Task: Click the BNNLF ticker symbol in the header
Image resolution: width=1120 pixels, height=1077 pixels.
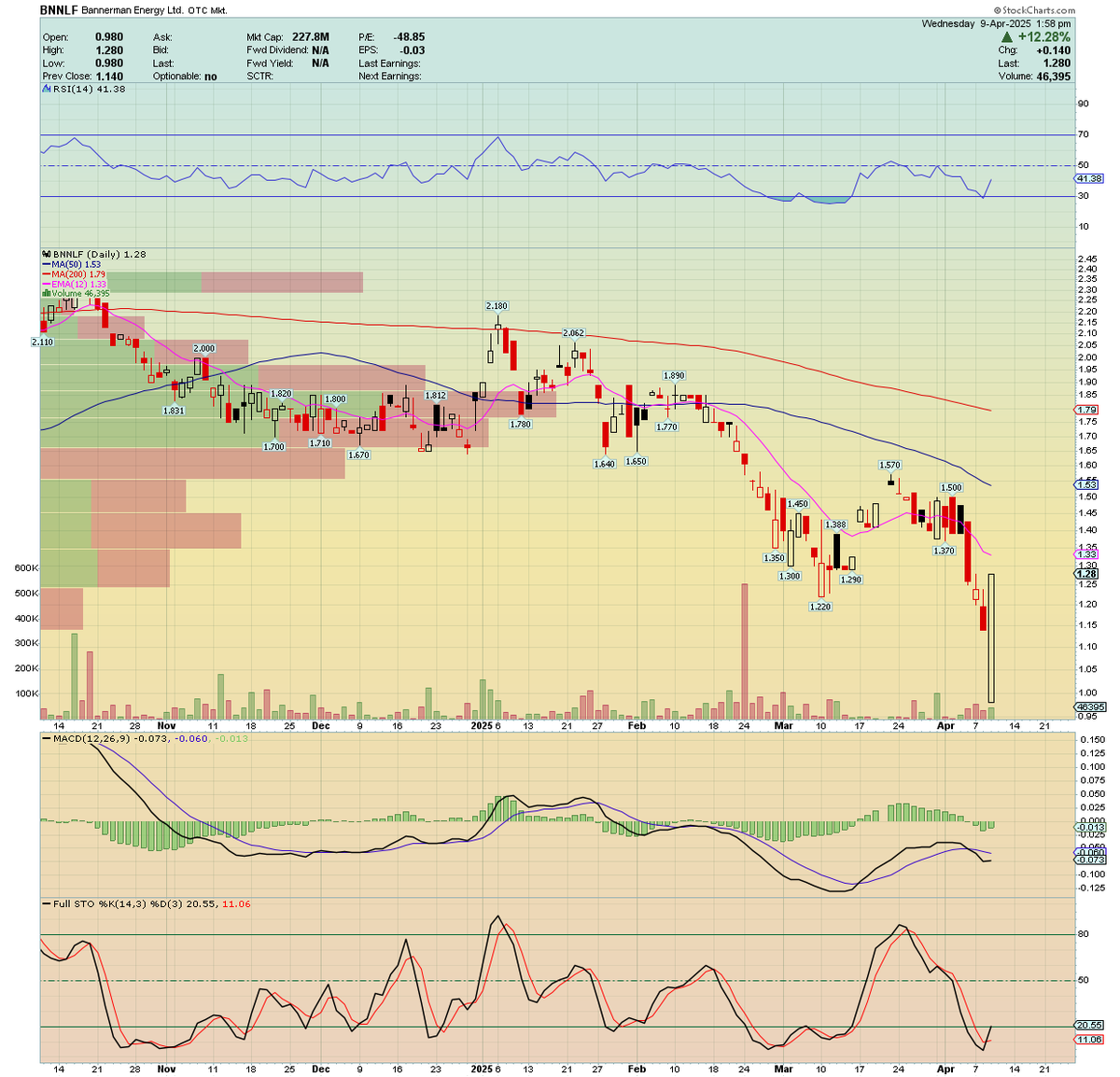Action: 58,9
